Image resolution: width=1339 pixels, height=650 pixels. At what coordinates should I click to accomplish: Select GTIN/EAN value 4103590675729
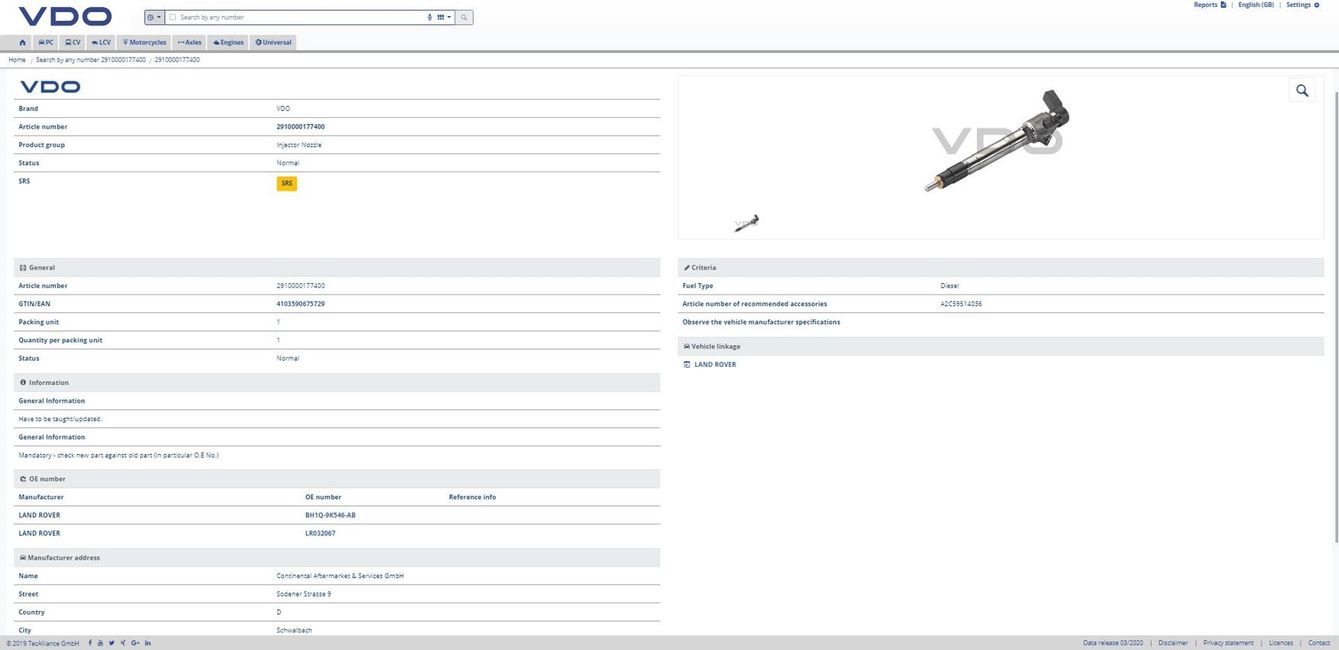[301, 304]
